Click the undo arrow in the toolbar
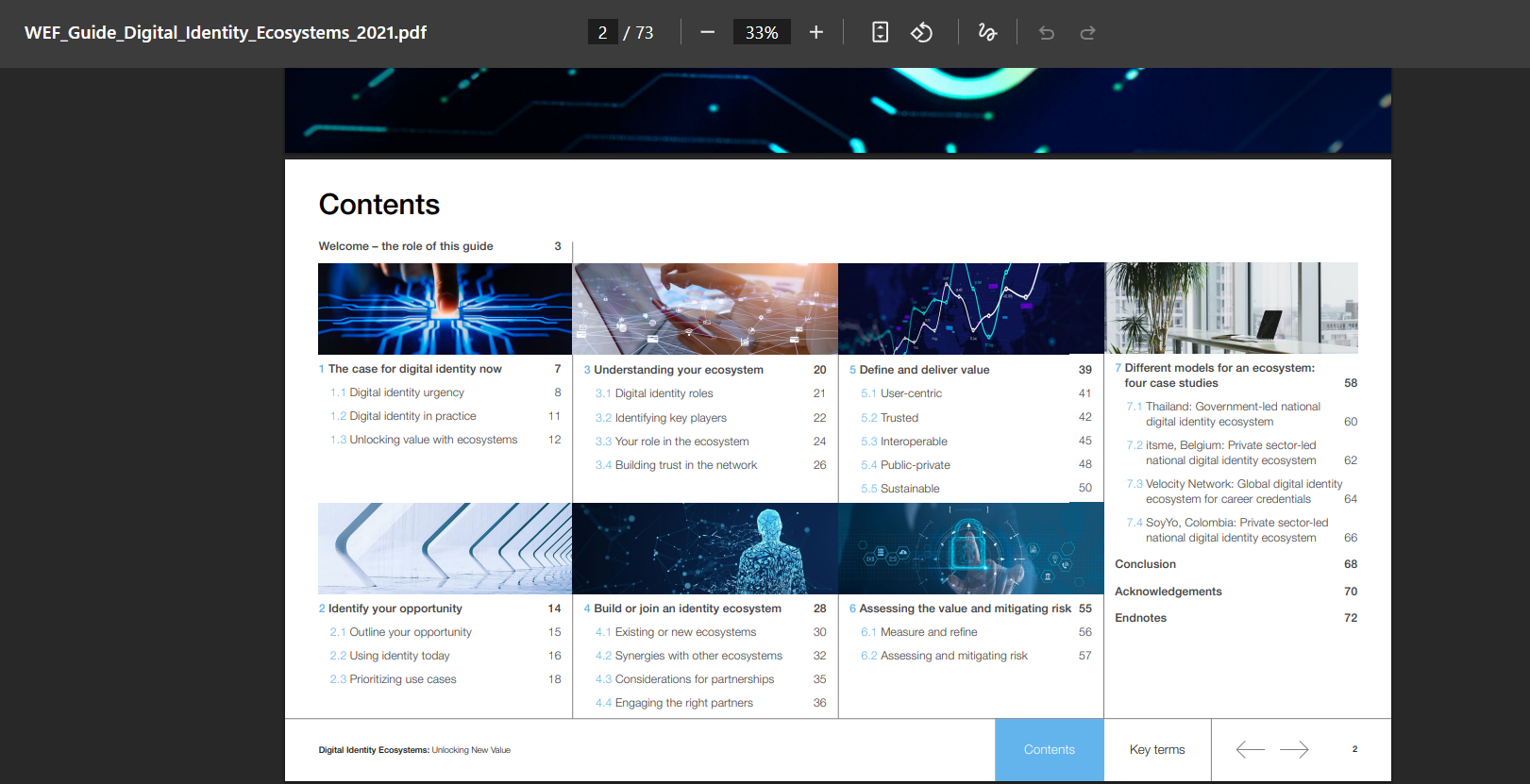Image resolution: width=1530 pixels, height=784 pixels. click(1047, 33)
